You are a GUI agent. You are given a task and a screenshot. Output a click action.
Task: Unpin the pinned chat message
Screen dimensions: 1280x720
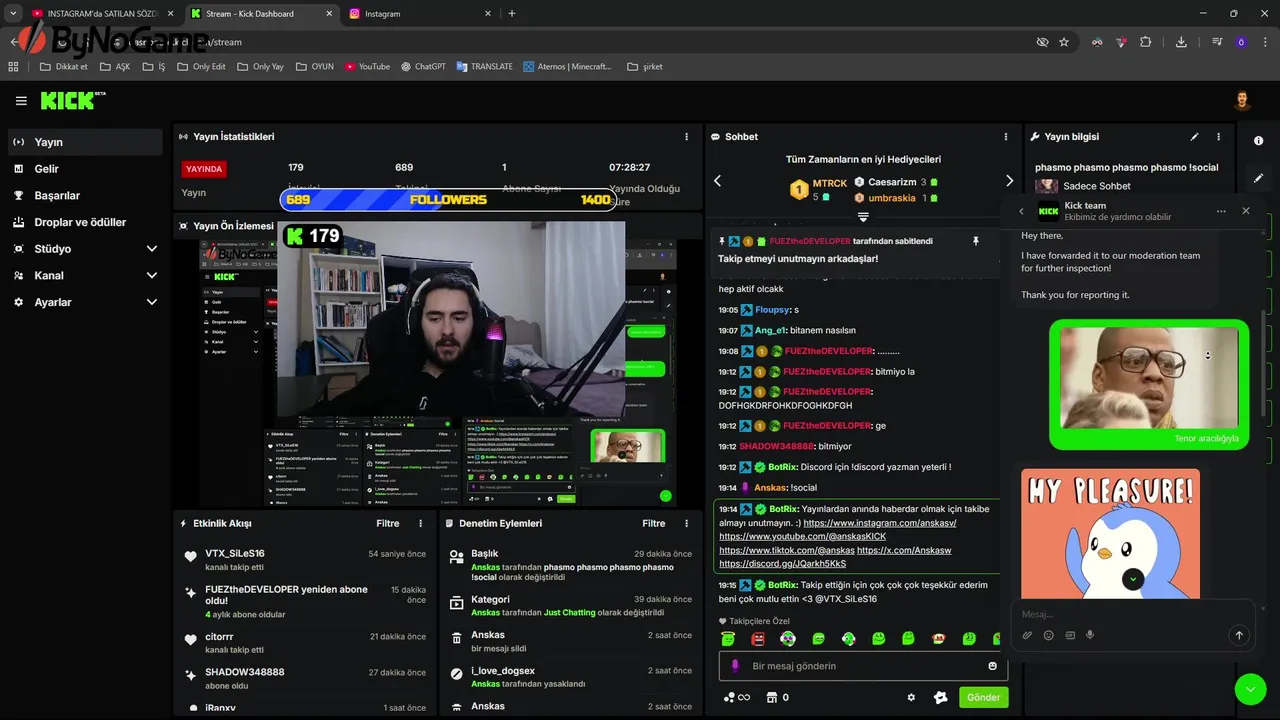click(976, 241)
